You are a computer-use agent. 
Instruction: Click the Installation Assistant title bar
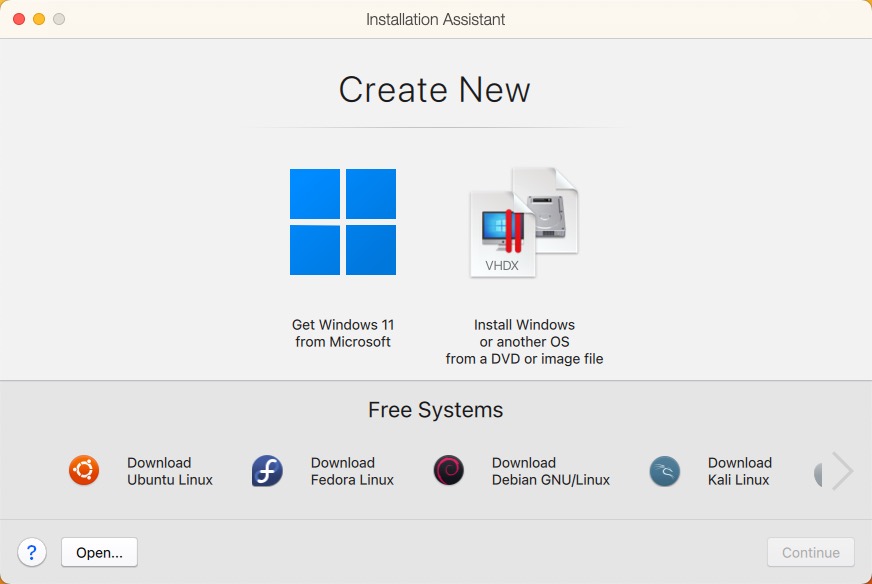pos(435,19)
